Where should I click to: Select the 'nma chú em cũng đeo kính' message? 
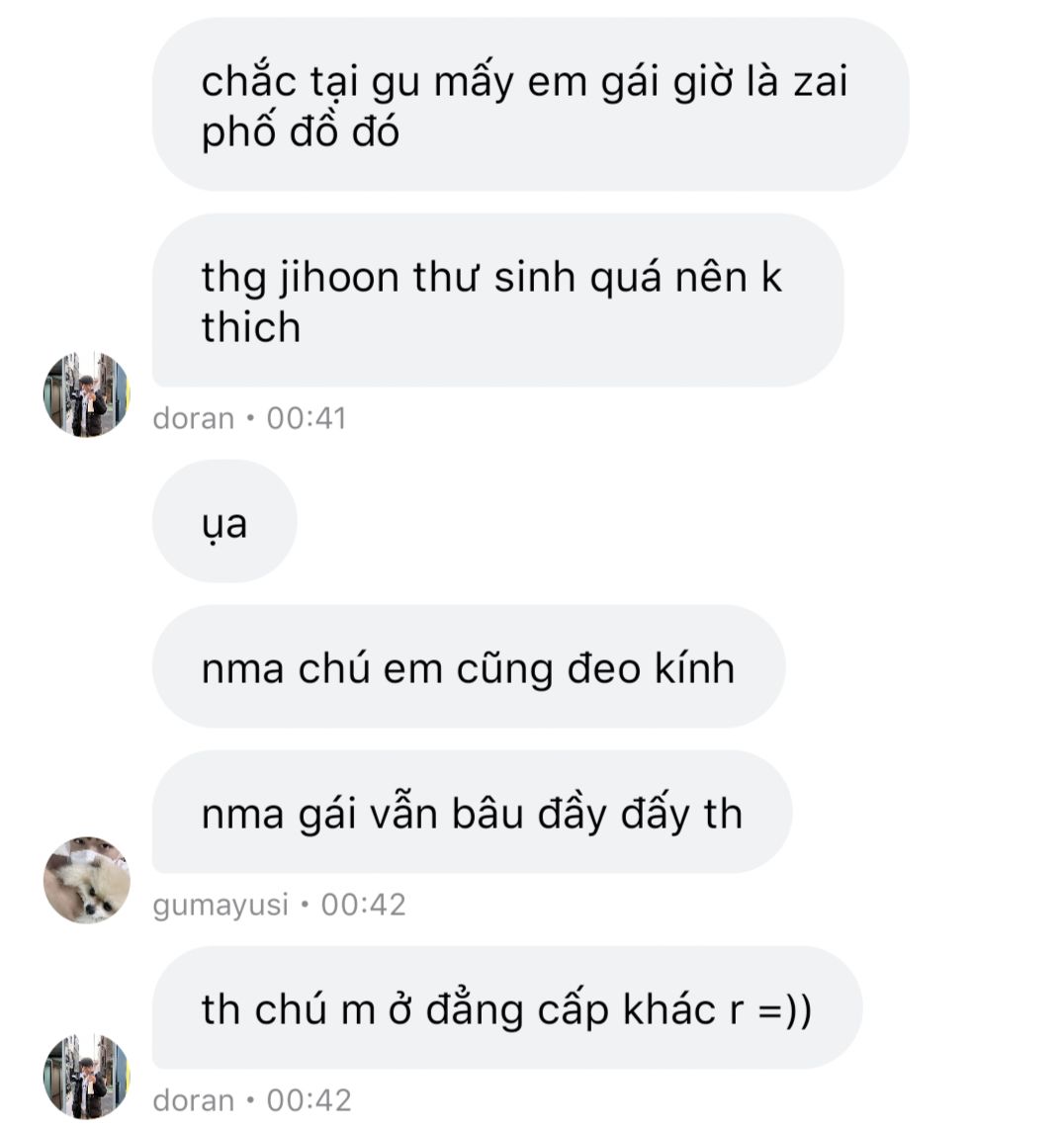(x=468, y=666)
